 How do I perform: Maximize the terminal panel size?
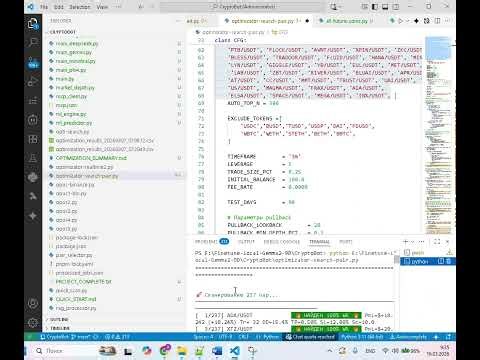437,242
